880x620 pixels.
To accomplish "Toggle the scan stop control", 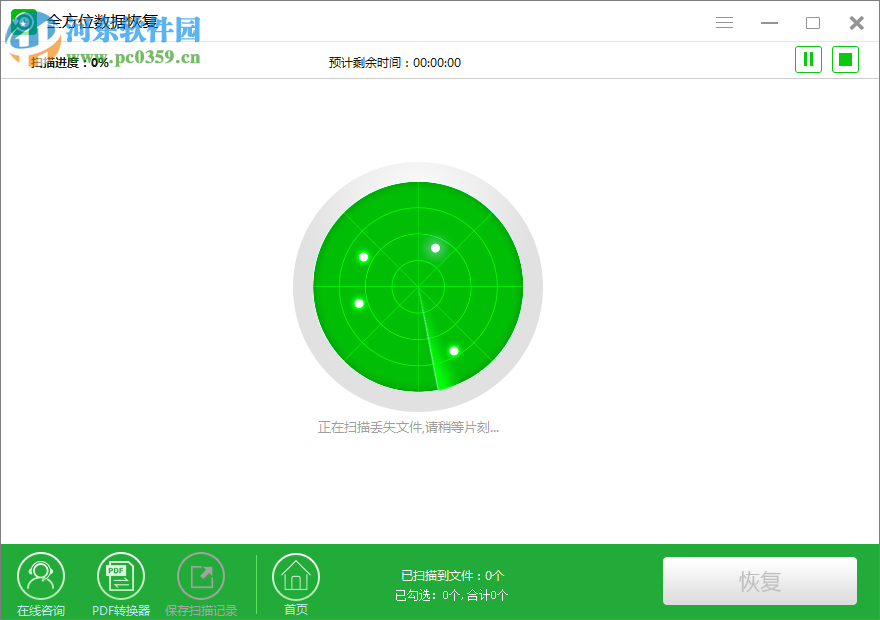I will coord(845,59).
